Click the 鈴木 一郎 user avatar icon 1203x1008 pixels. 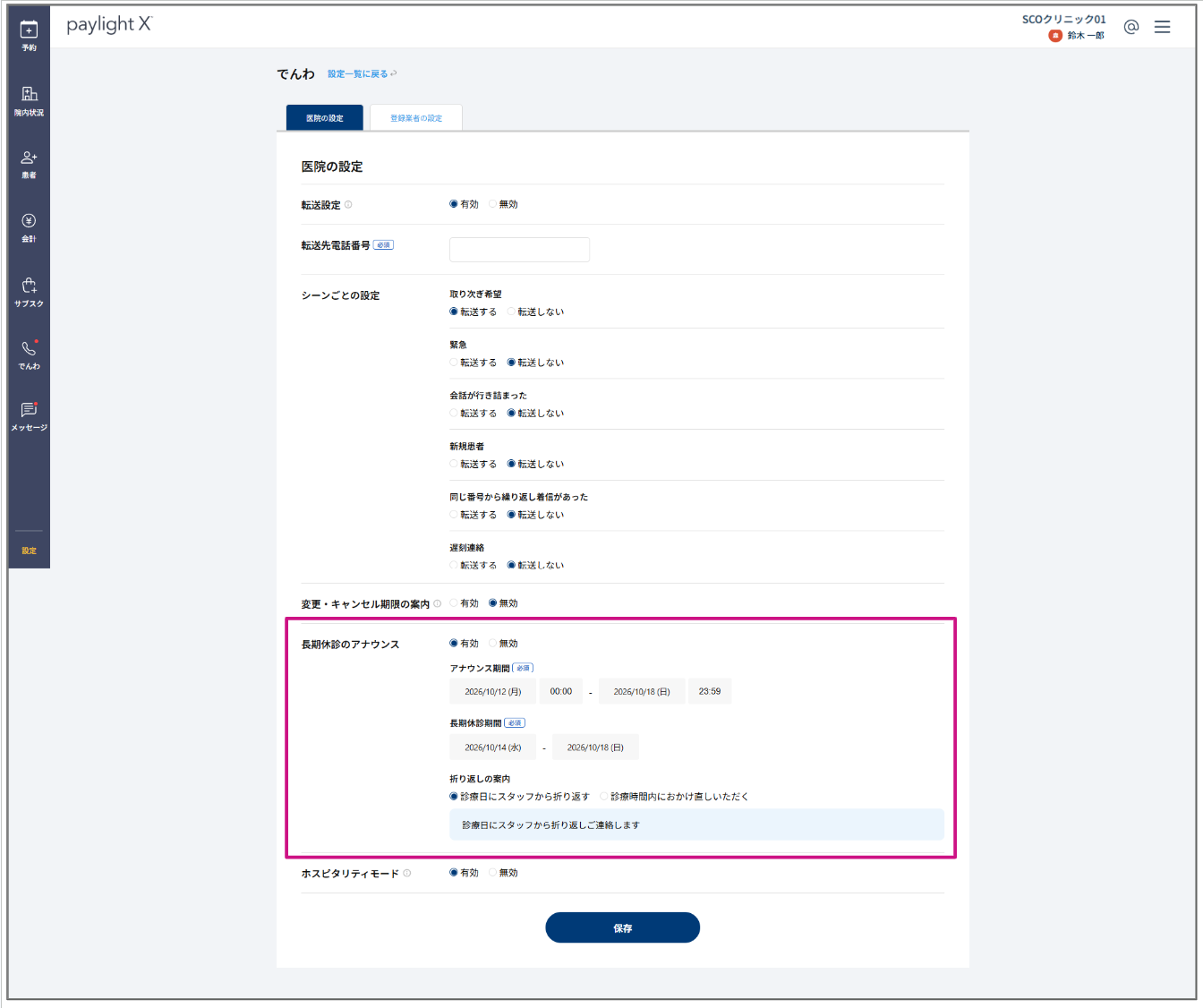click(1055, 36)
